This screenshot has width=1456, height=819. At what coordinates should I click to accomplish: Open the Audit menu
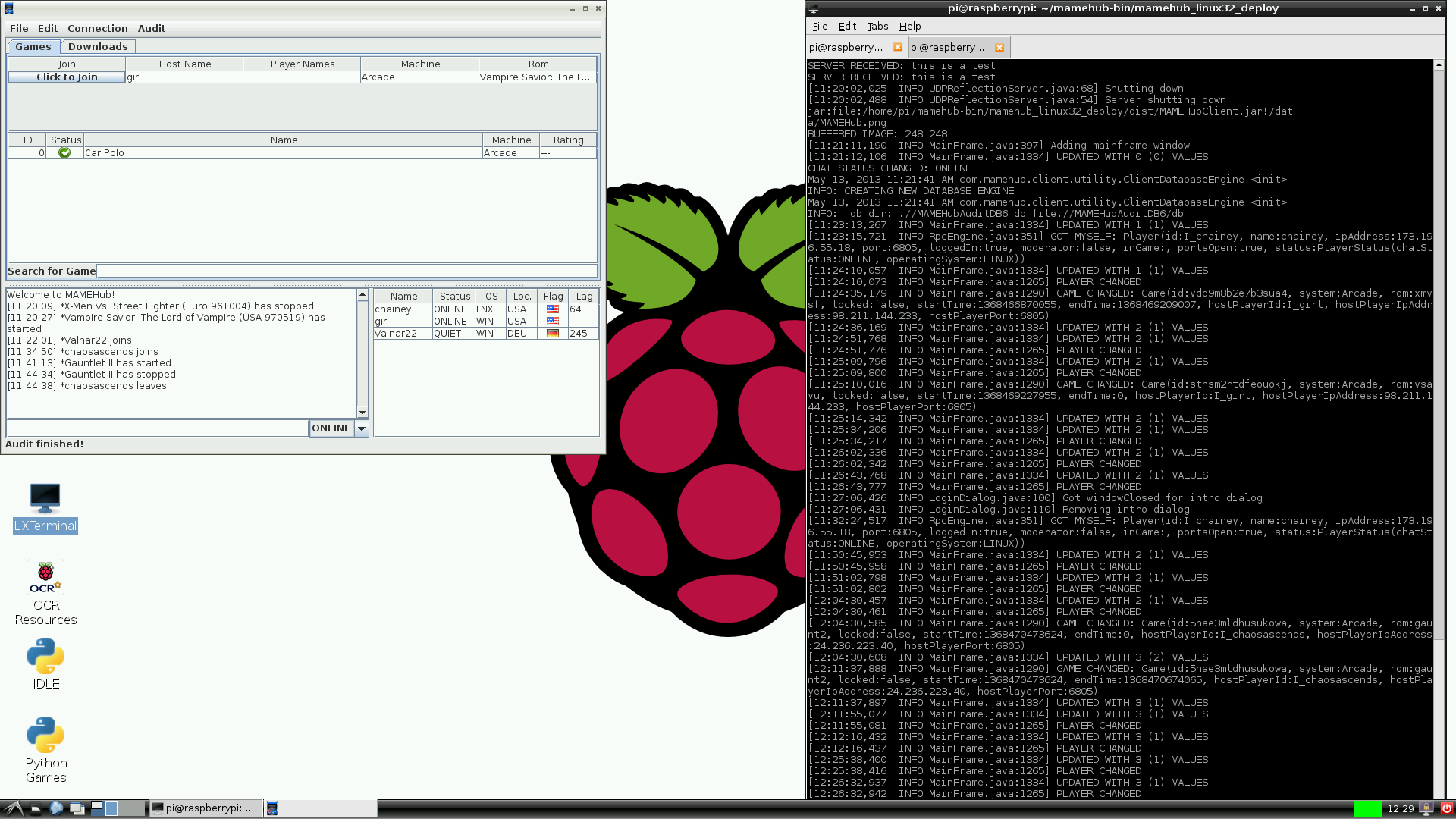[152, 28]
